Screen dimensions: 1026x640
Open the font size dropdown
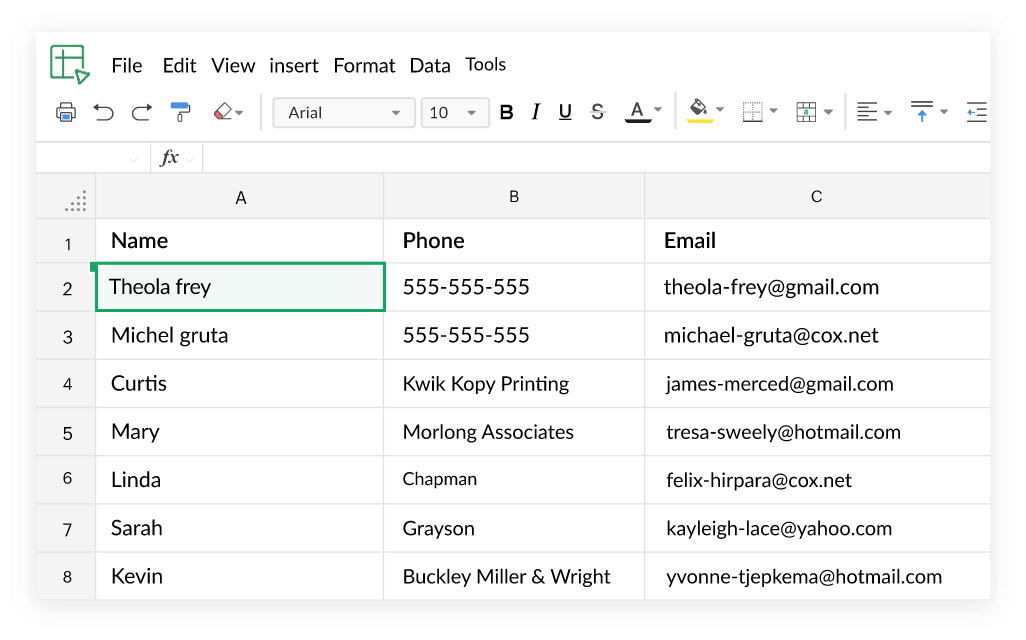click(455, 112)
